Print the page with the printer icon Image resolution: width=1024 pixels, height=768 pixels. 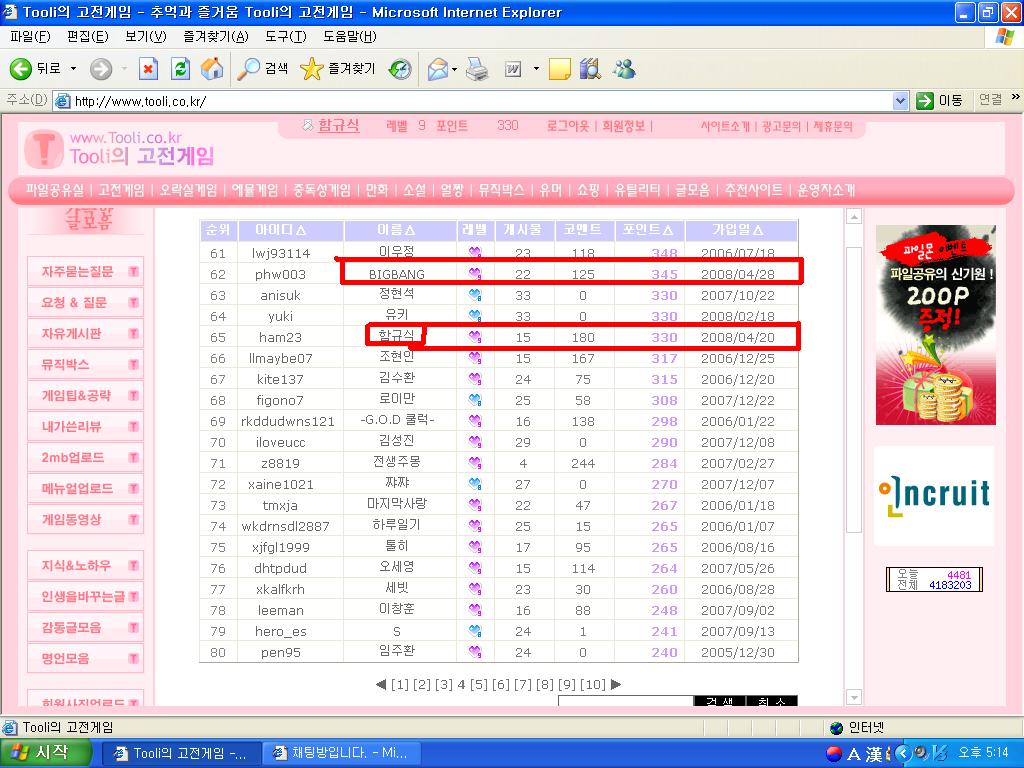477,69
